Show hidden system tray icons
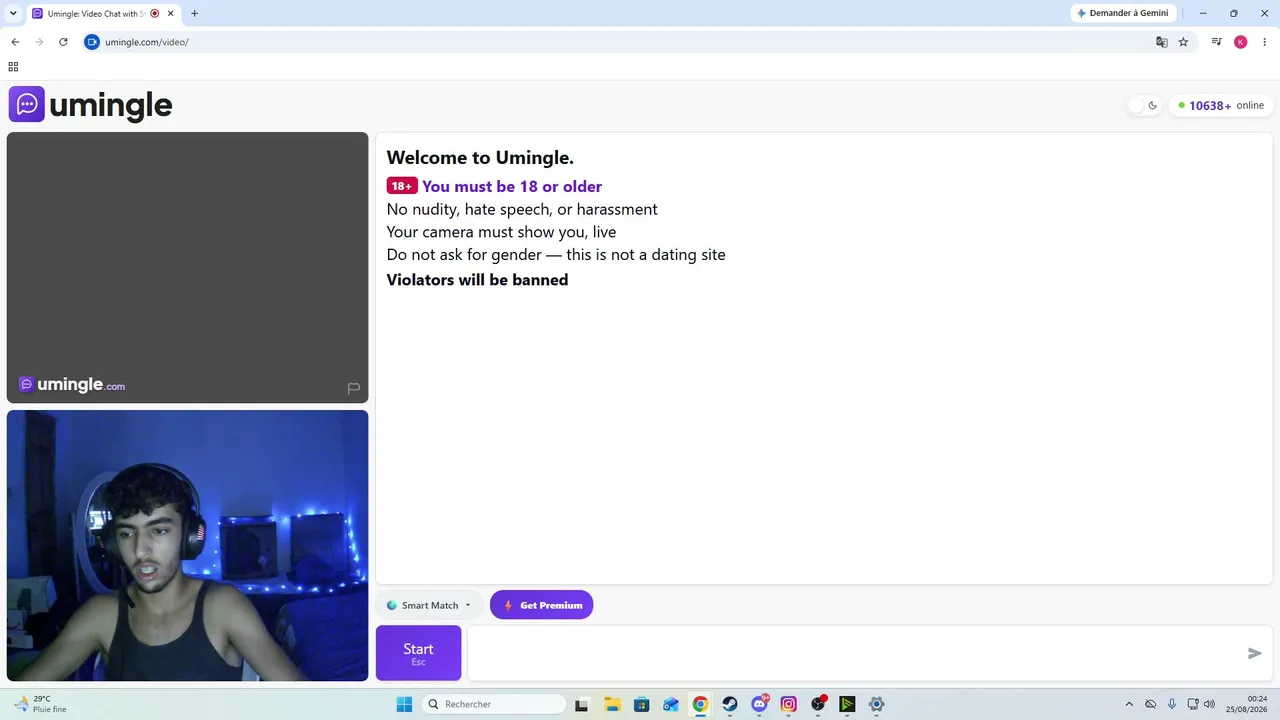This screenshot has width=1280, height=720. tap(1129, 704)
